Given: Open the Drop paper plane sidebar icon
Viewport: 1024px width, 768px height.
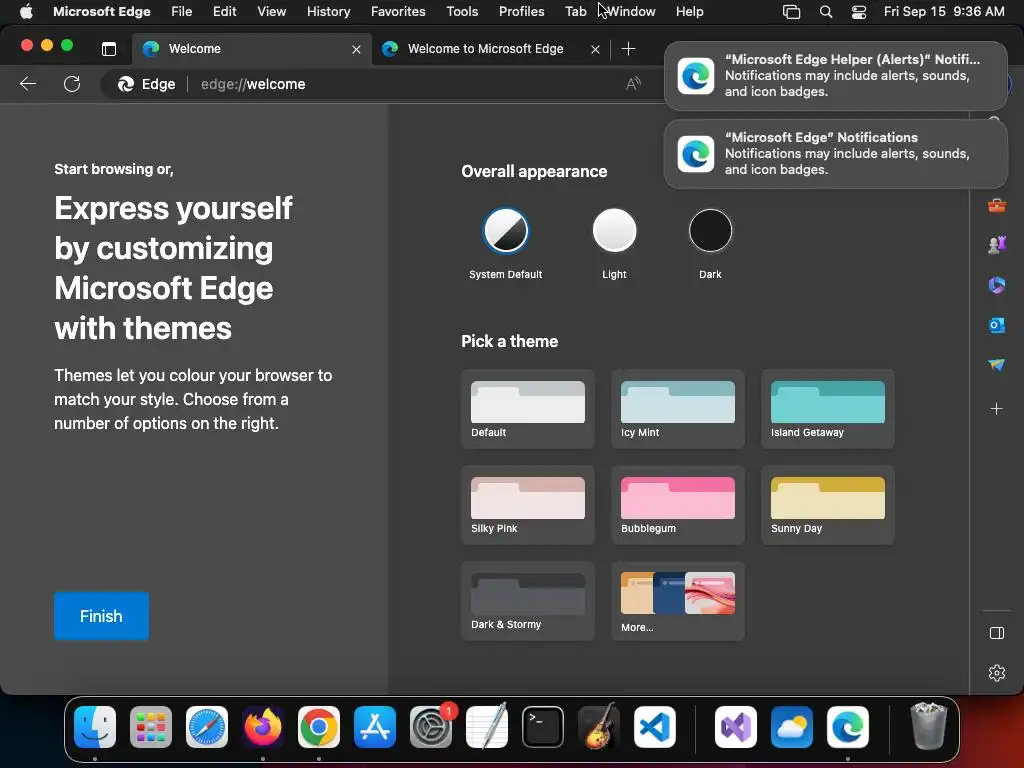Looking at the screenshot, I should click(997, 364).
